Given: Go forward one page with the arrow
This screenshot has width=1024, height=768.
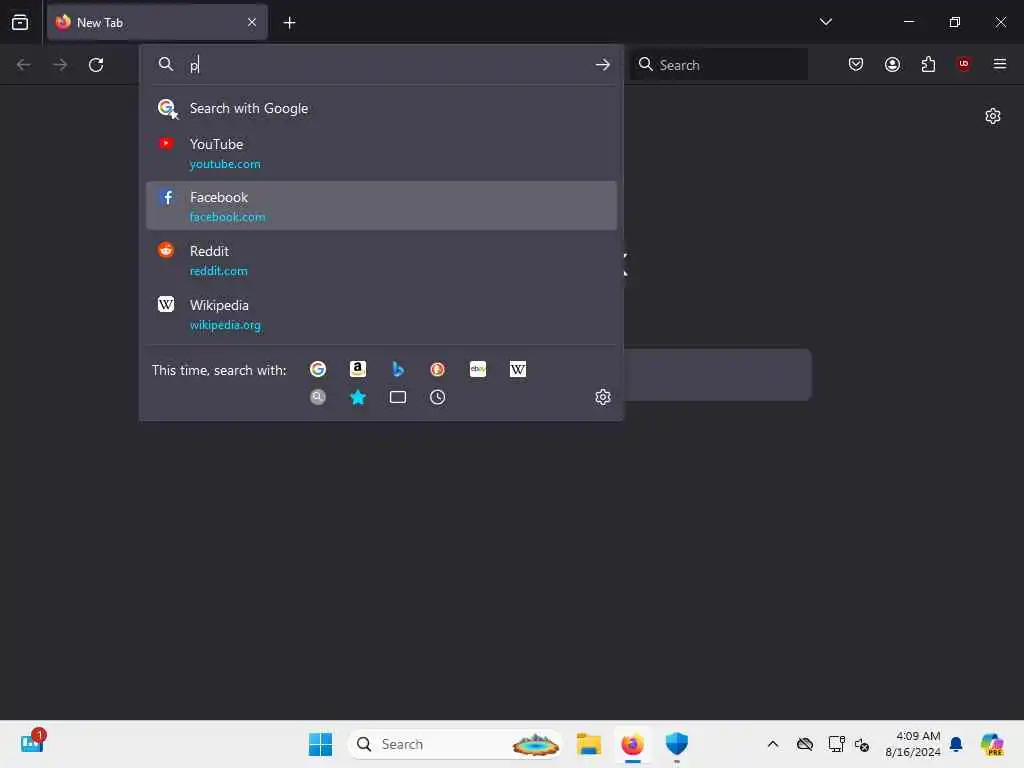Looking at the screenshot, I should pos(60,65).
